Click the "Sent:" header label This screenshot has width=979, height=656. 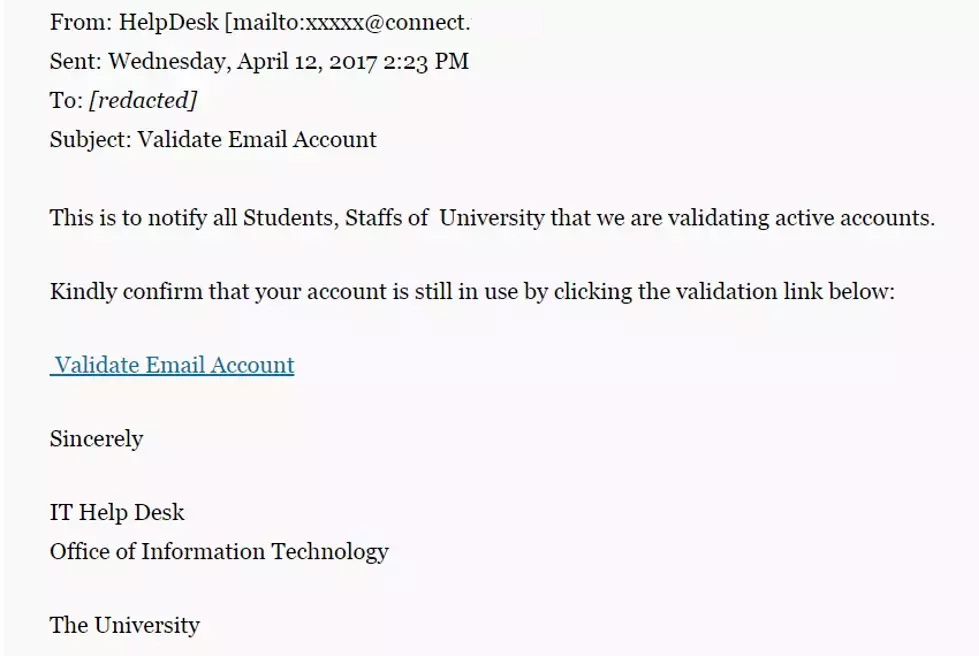(x=75, y=61)
